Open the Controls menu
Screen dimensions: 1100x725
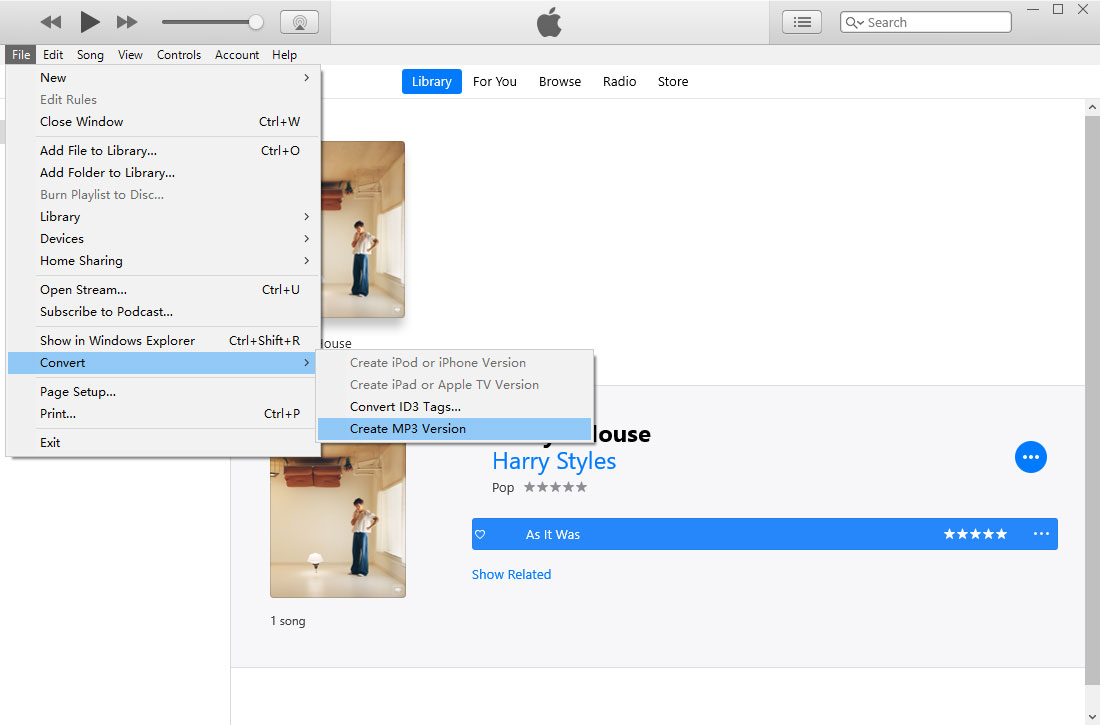pyautogui.click(x=179, y=55)
